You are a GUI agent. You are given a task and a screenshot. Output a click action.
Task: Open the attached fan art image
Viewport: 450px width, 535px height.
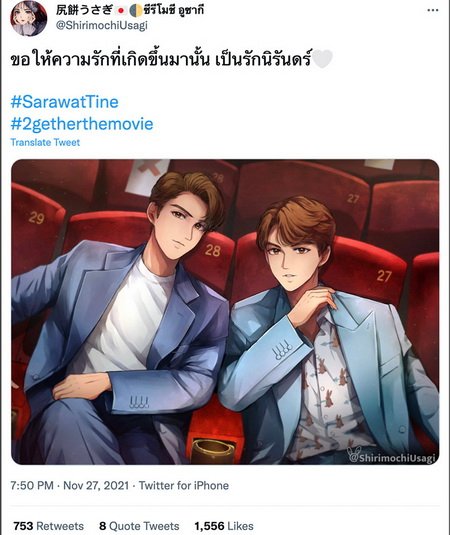point(225,312)
